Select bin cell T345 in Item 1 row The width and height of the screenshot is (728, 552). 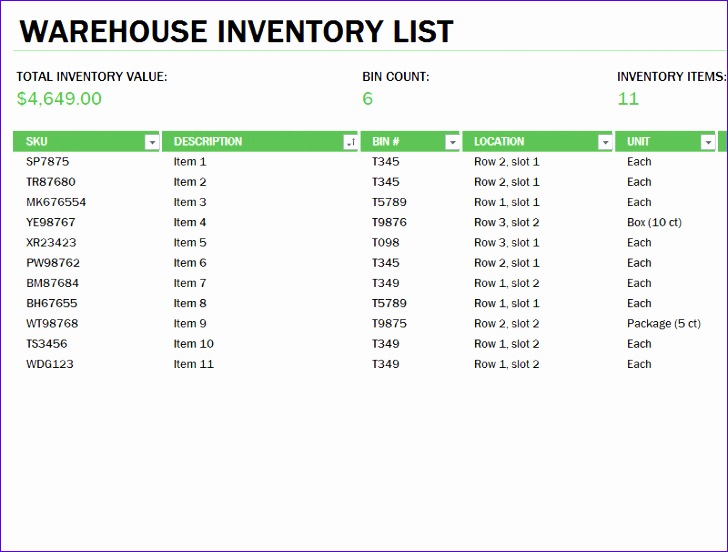point(385,162)
